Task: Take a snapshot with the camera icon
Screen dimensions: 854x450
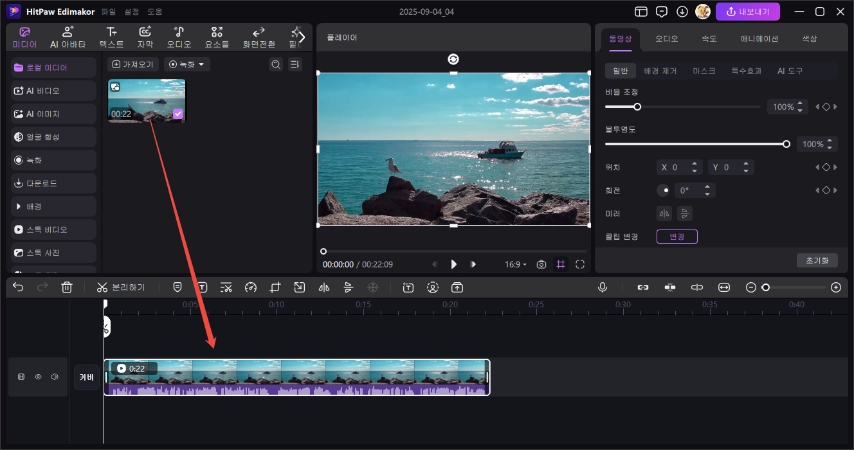Action: point(541,264)
